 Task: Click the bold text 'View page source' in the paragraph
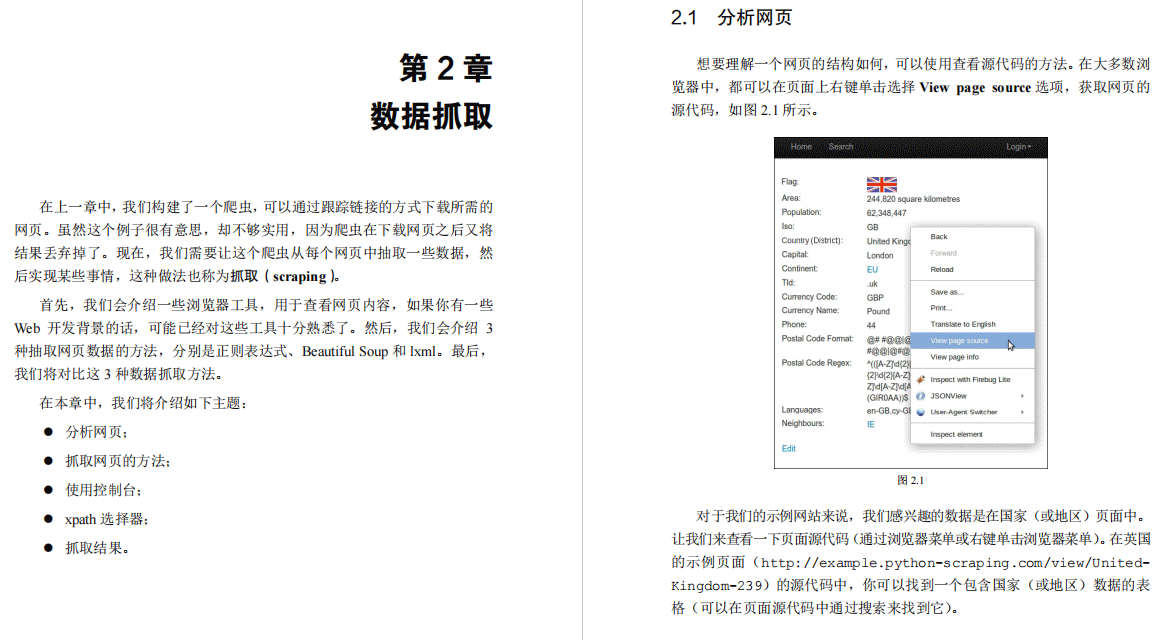975,87
